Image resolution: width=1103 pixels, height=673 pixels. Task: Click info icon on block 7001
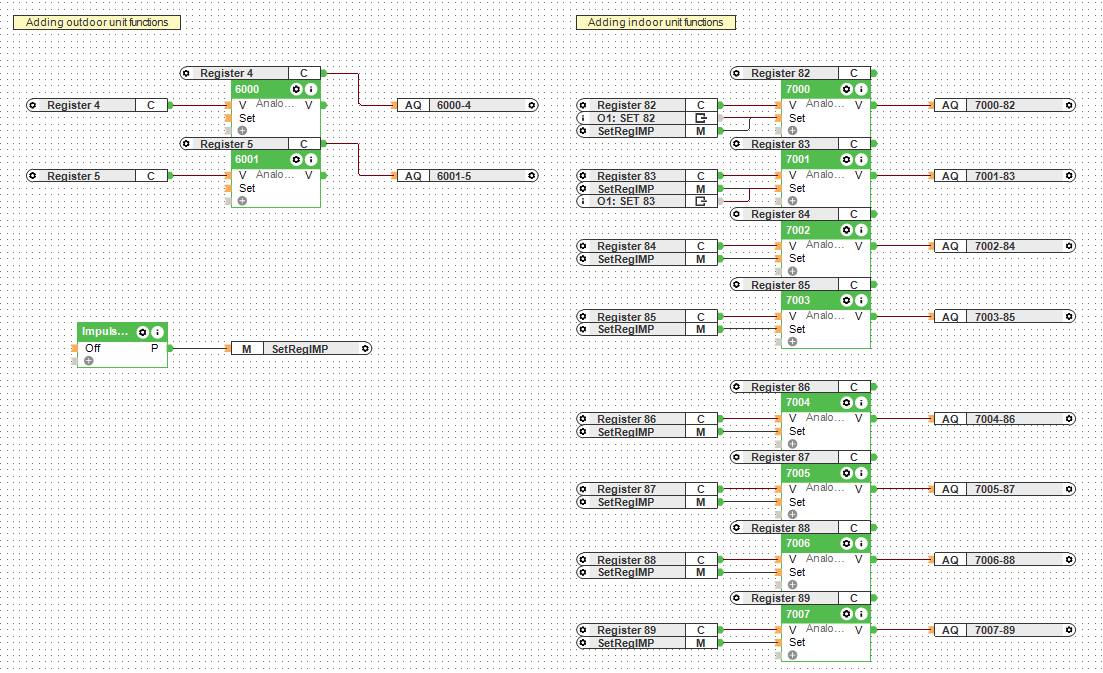[861, 160]
